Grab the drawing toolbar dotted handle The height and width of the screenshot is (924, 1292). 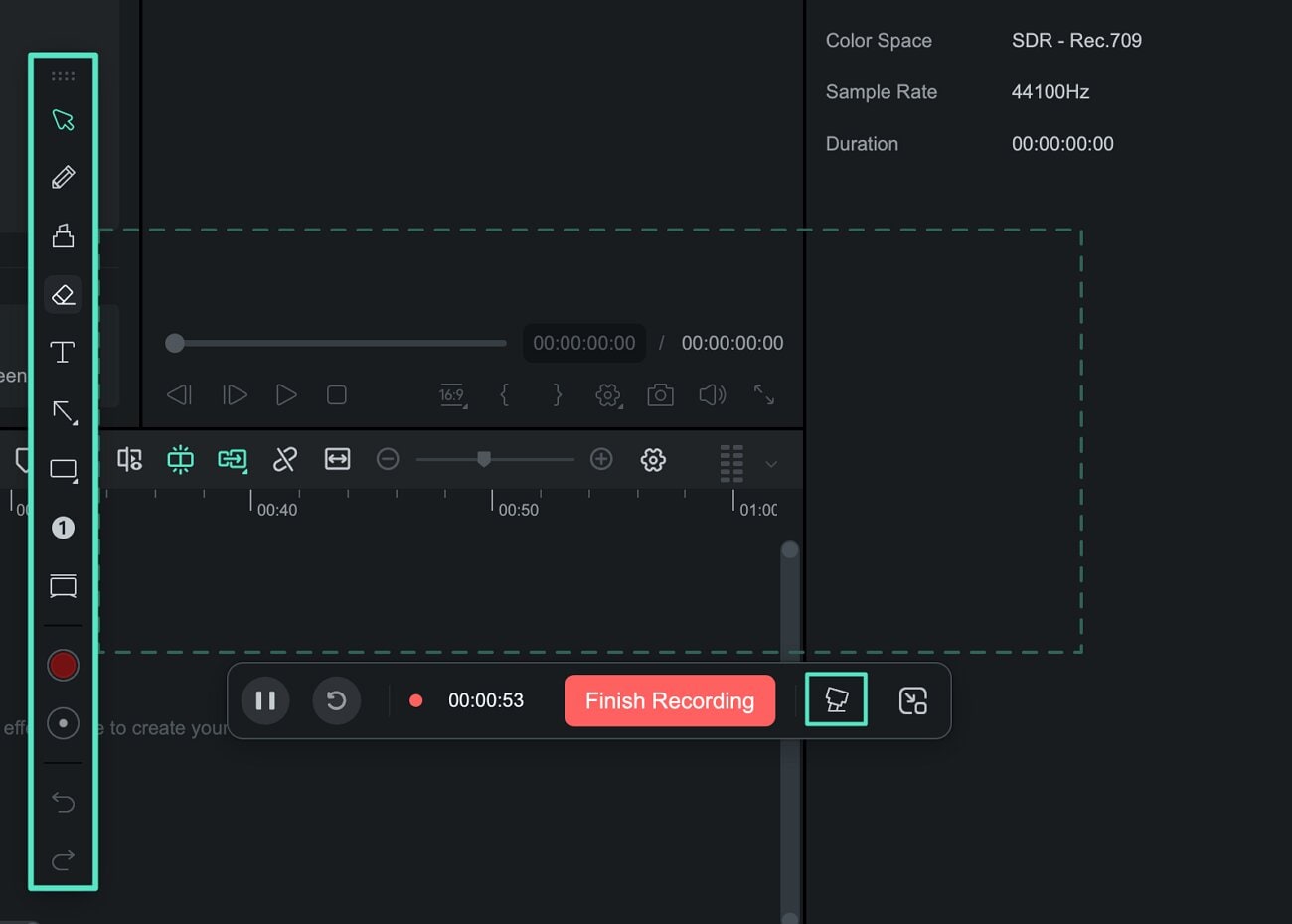[63, 77]
